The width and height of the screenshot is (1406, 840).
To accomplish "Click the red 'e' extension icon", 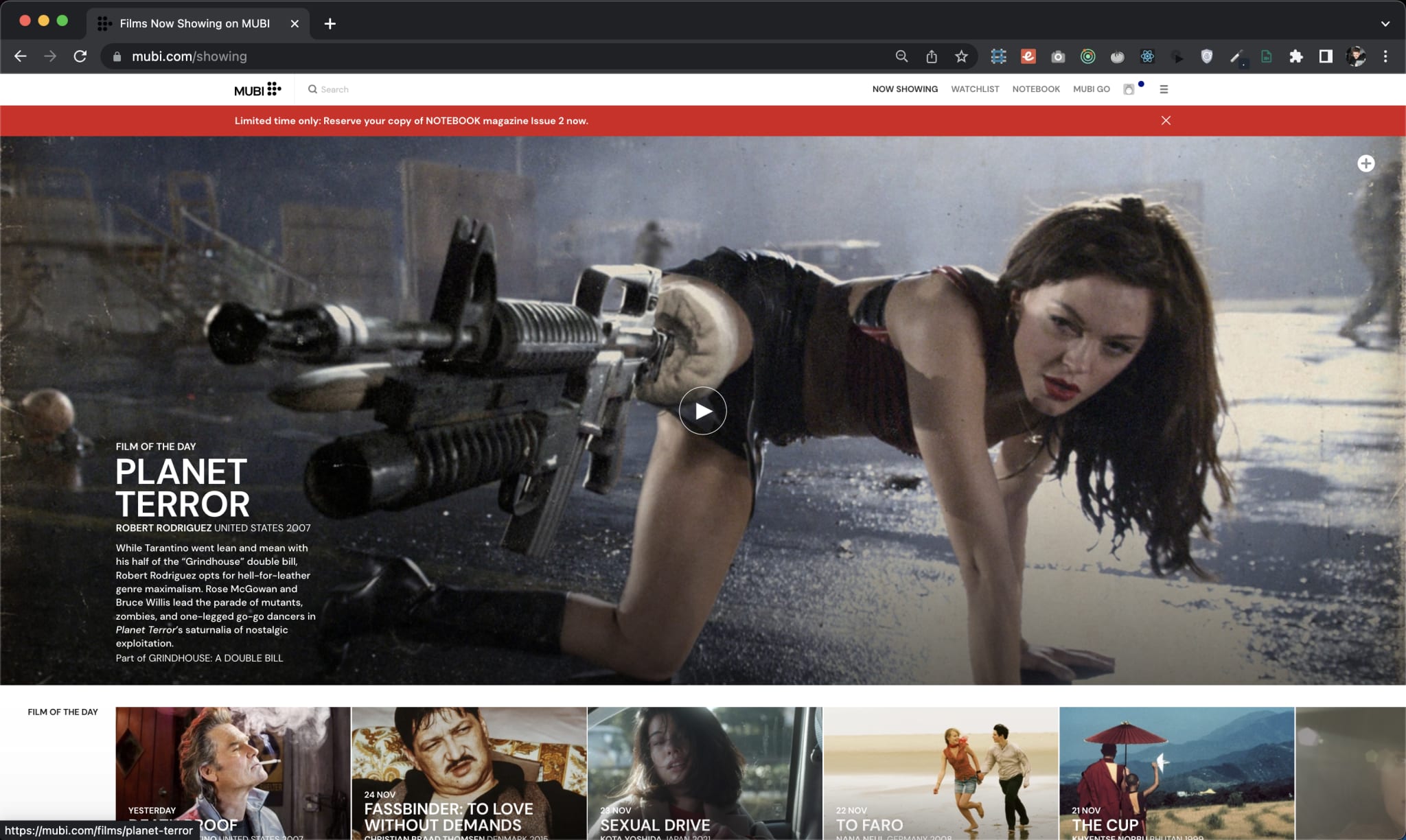I will tap(1028, 56).
